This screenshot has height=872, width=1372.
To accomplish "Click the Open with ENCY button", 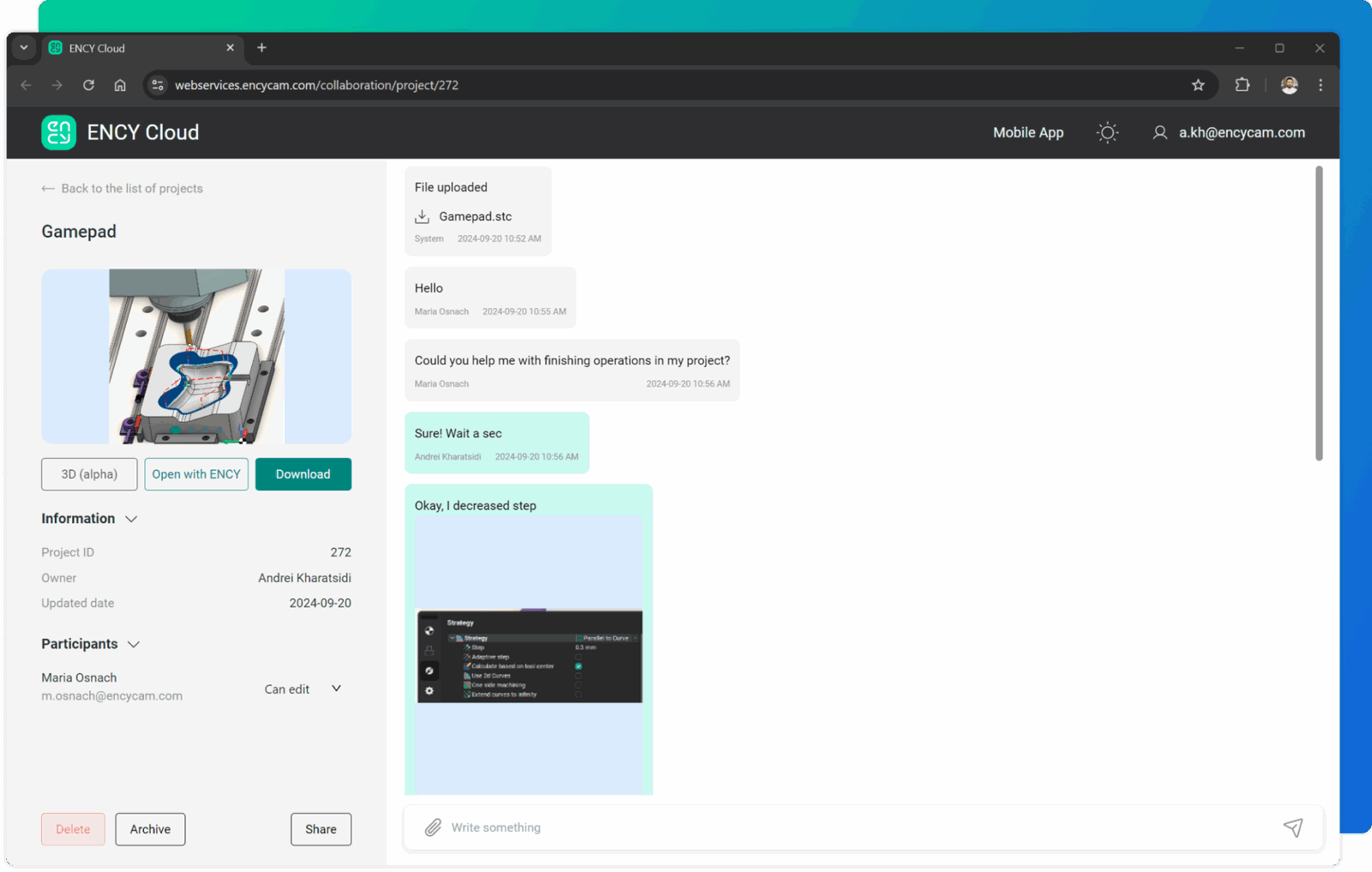I will pos(196,474).
